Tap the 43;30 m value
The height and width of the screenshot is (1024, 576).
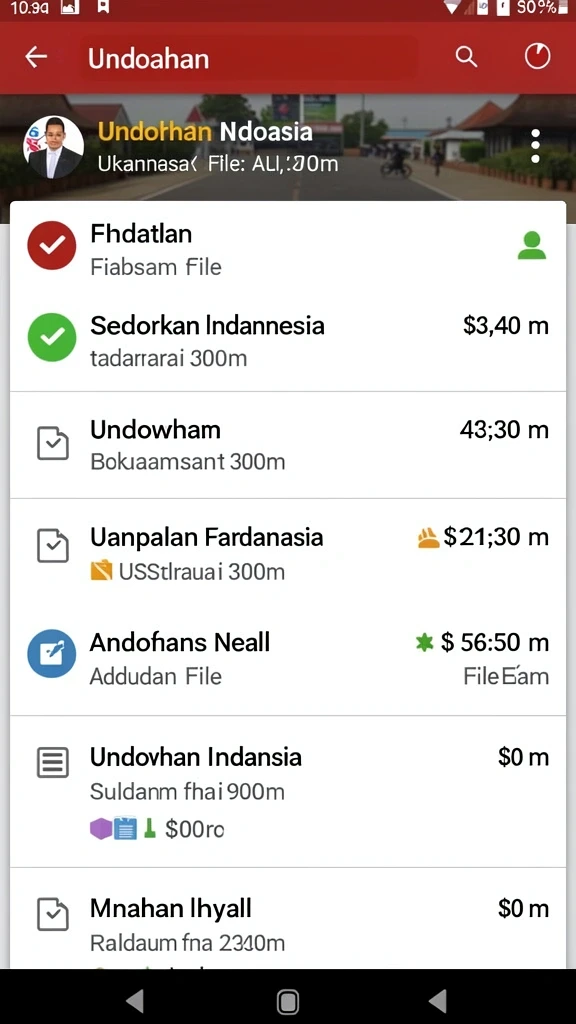504,430
